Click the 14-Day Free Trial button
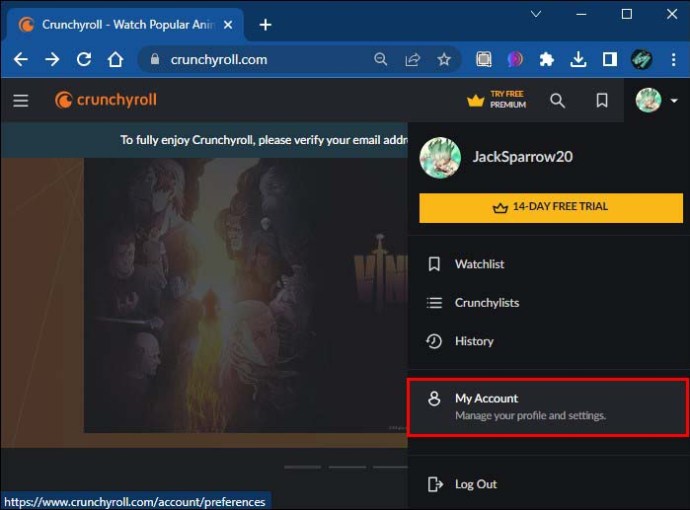Image resolution: width=690 pixels, height=510 pixels. [x=550, y=207]
